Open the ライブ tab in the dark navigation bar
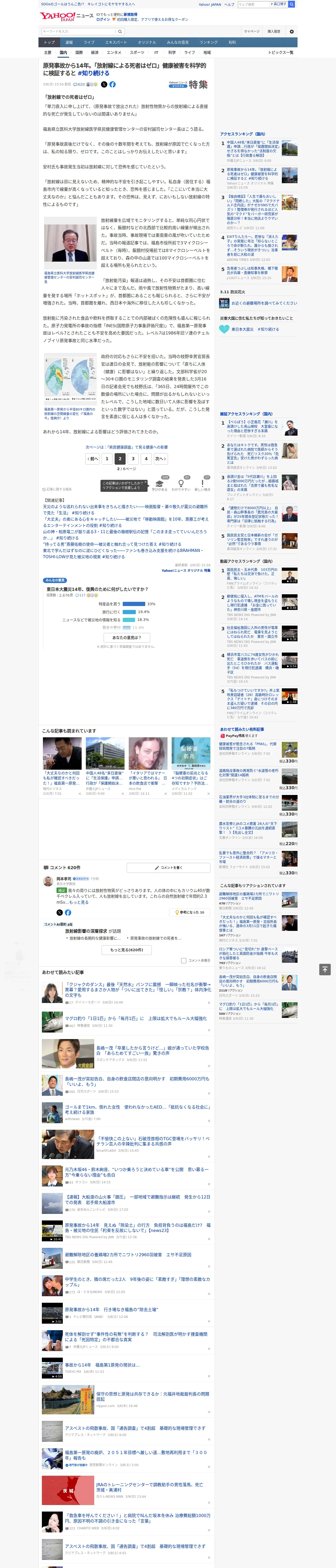 tap(89, 43)
